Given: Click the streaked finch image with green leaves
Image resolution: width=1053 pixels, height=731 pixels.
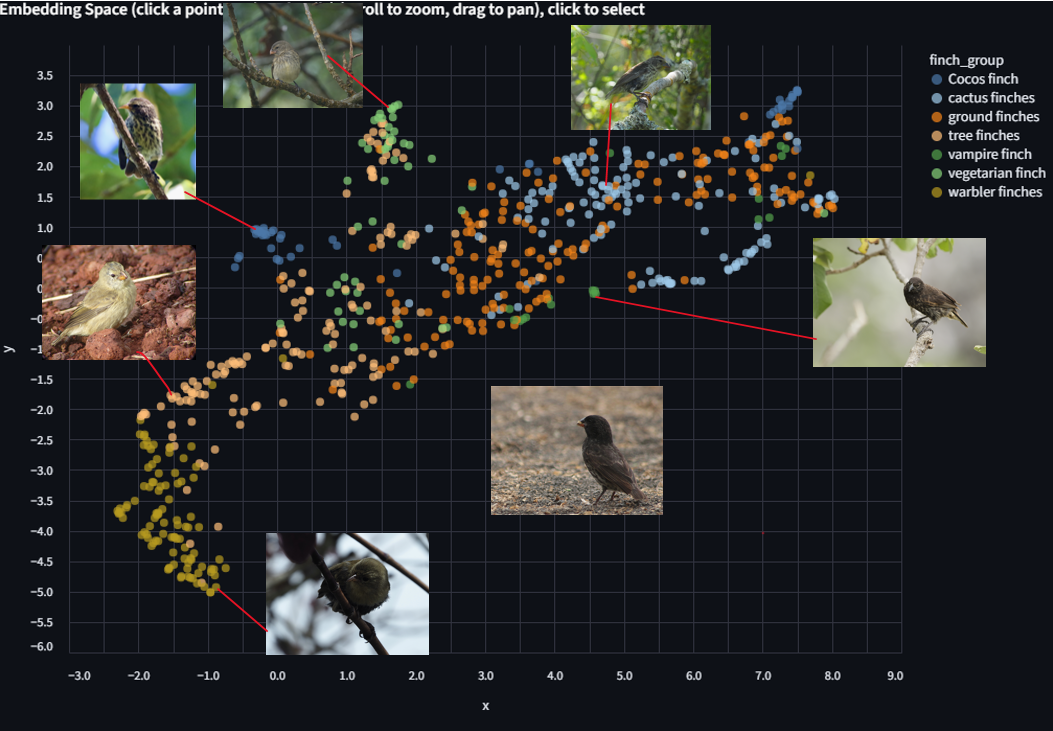Looking at the screenshot, I should [137, 141].
